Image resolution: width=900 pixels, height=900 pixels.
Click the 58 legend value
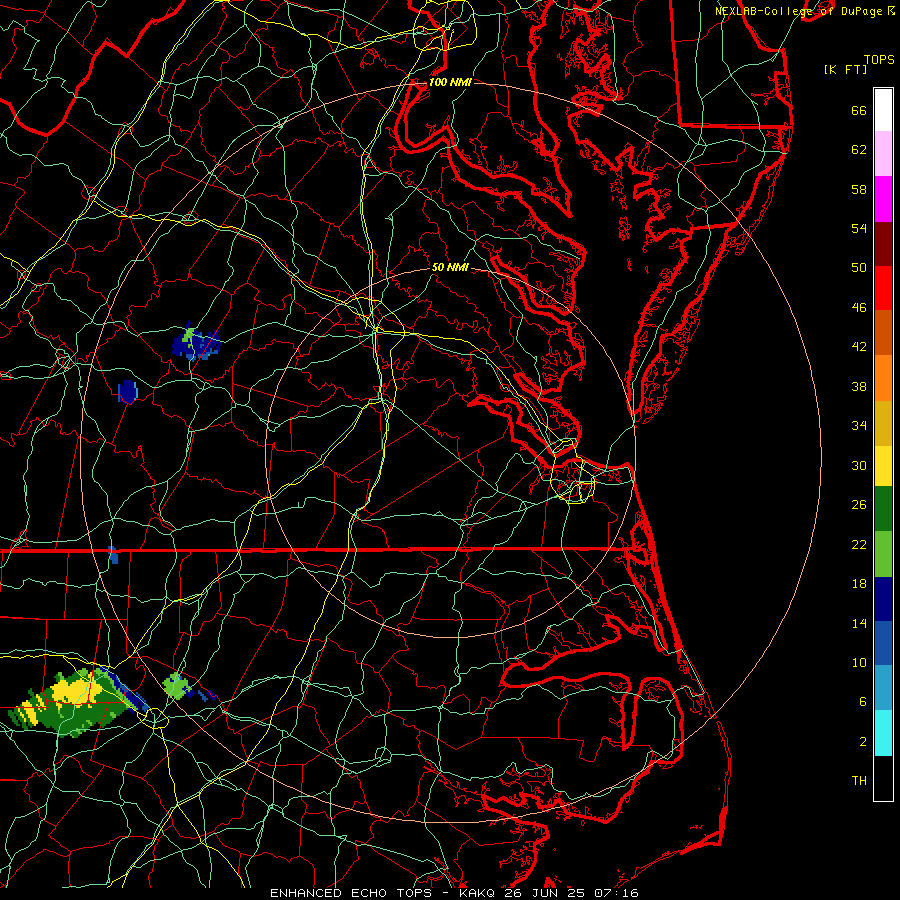pyautogui.click(x=859, y=189)
